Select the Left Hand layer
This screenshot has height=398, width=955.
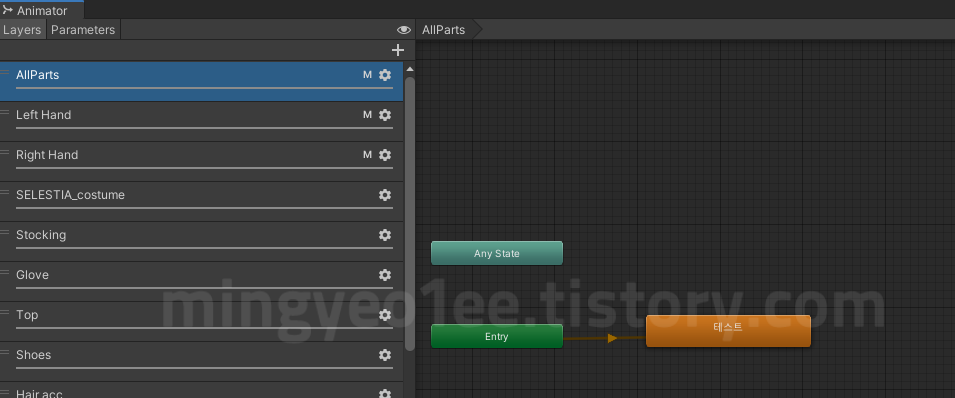point(201,122)
